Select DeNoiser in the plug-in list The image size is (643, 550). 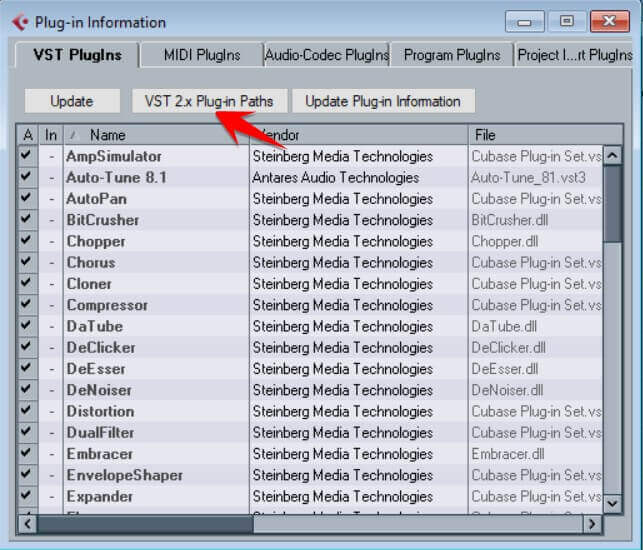[99, 390]
